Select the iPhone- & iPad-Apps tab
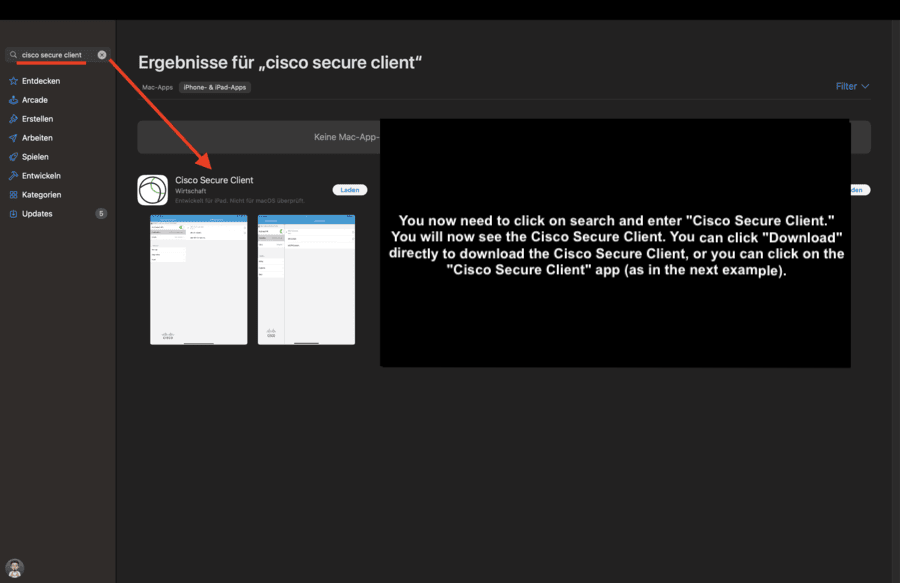 coord(215,87)
